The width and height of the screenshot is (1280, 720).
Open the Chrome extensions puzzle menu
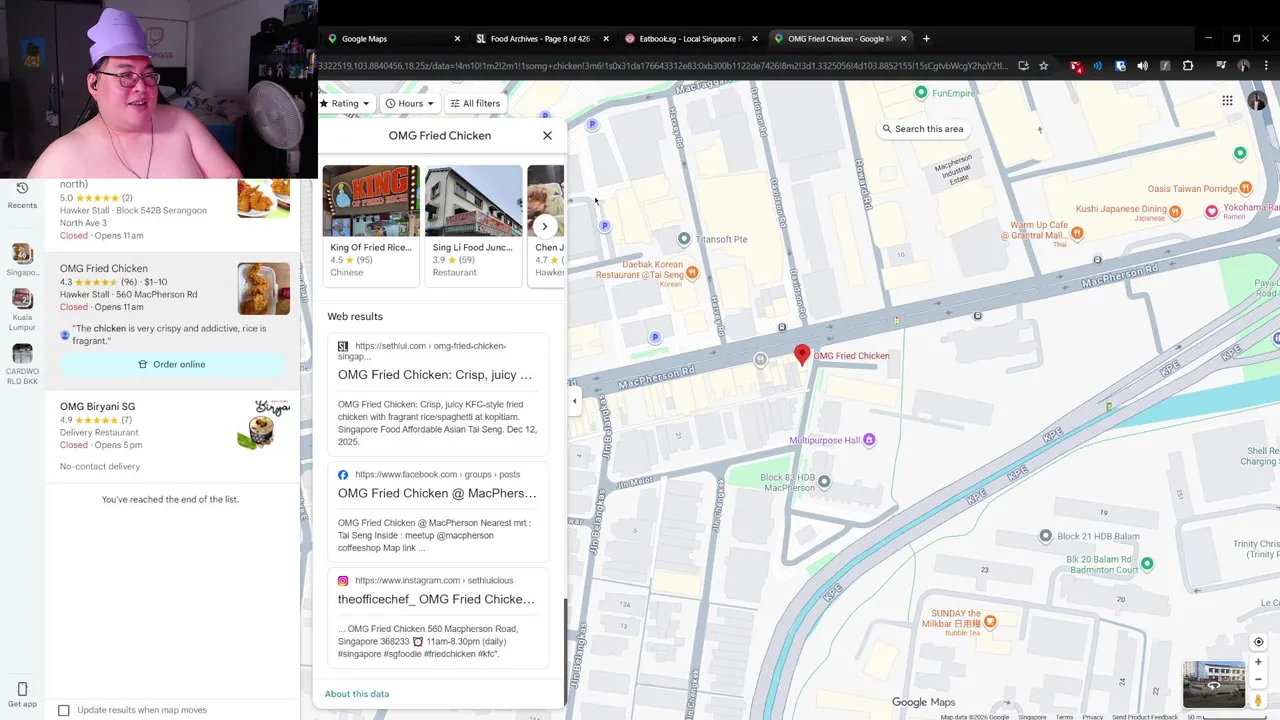[x=1188, y=66]
